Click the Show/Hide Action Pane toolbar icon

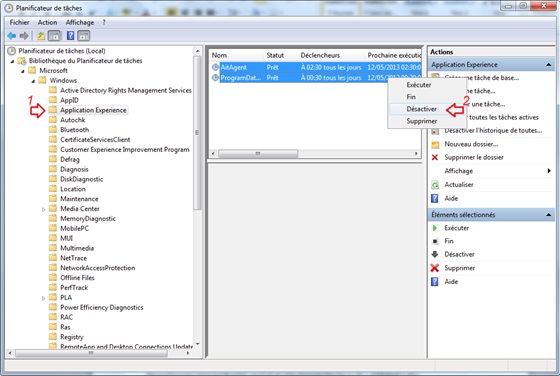[84, 35]
